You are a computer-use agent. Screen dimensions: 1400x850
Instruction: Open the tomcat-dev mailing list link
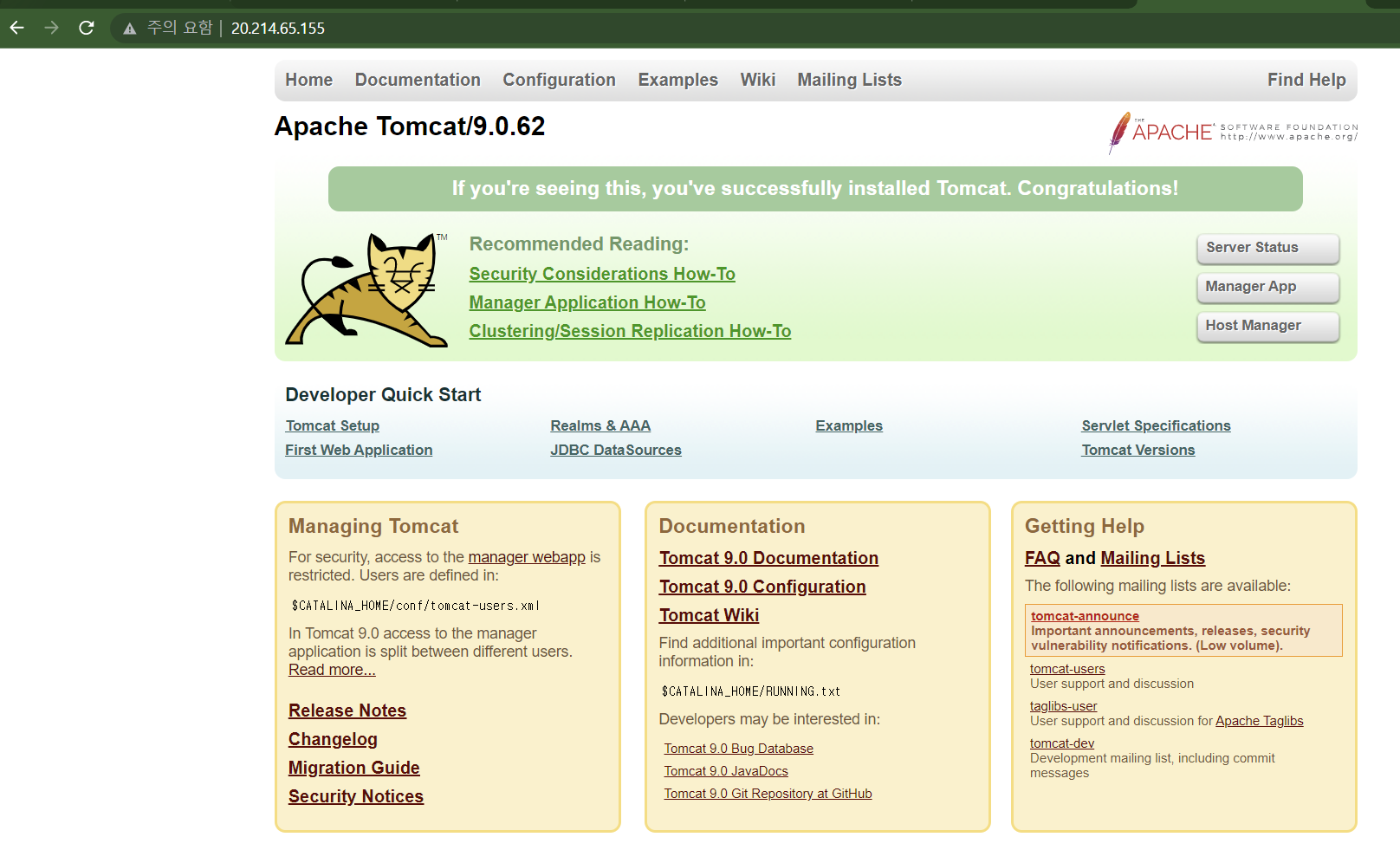pos(1062,743)
